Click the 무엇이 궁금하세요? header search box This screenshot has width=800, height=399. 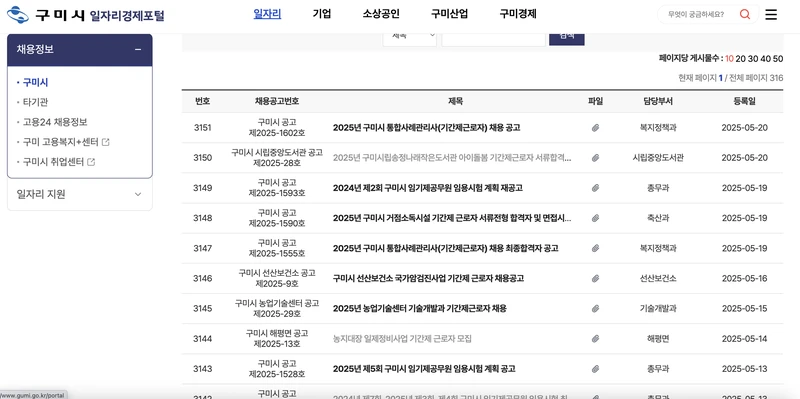(x=696, y=14)
